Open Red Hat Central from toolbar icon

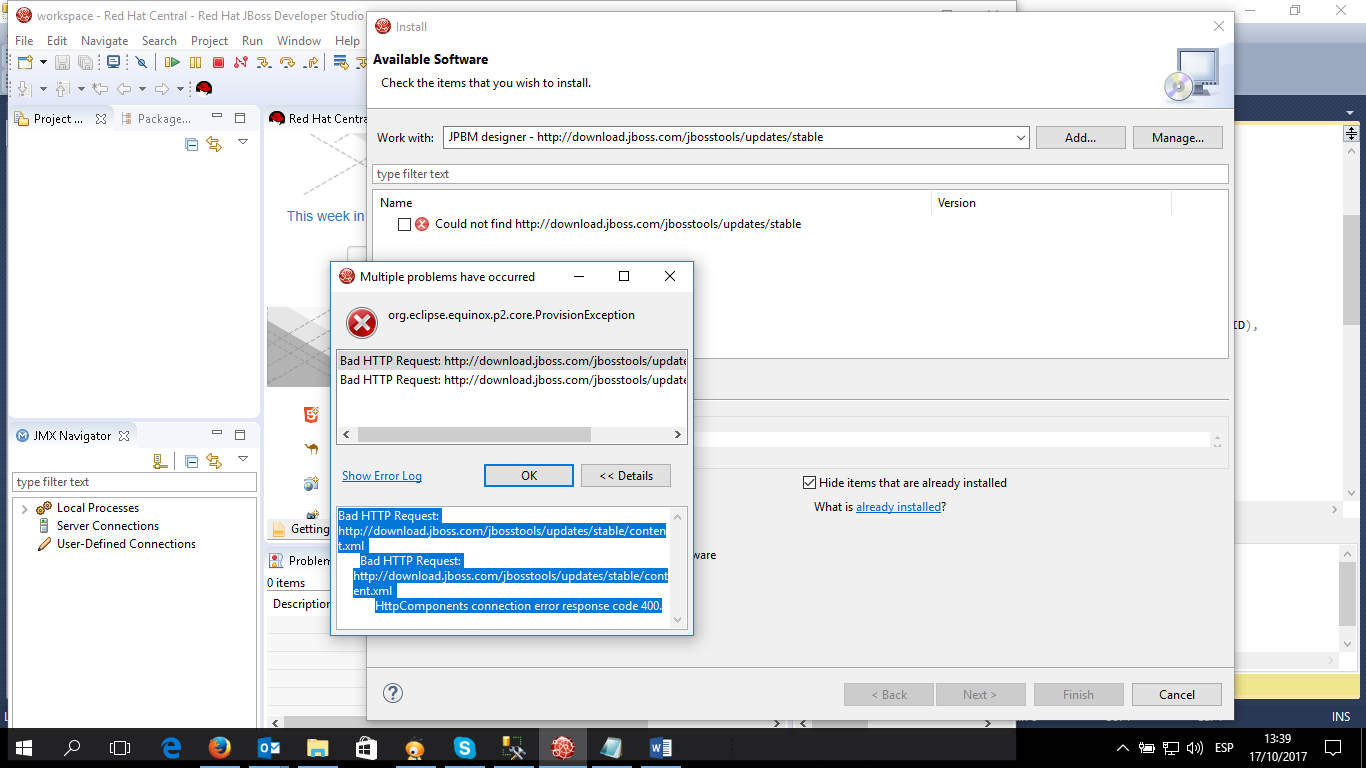click(204, 89)
